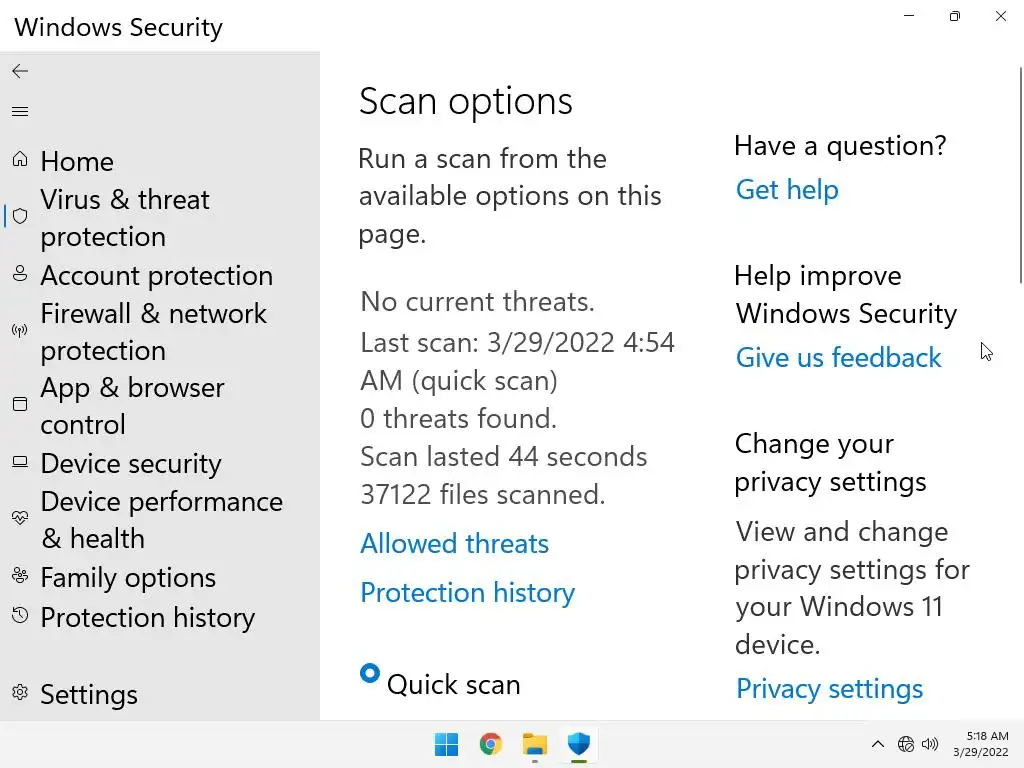The height and width of the screenshot is (768, 1024).
Task: Click the Firewall & network antenna icon
Action: tap(20, 331)
